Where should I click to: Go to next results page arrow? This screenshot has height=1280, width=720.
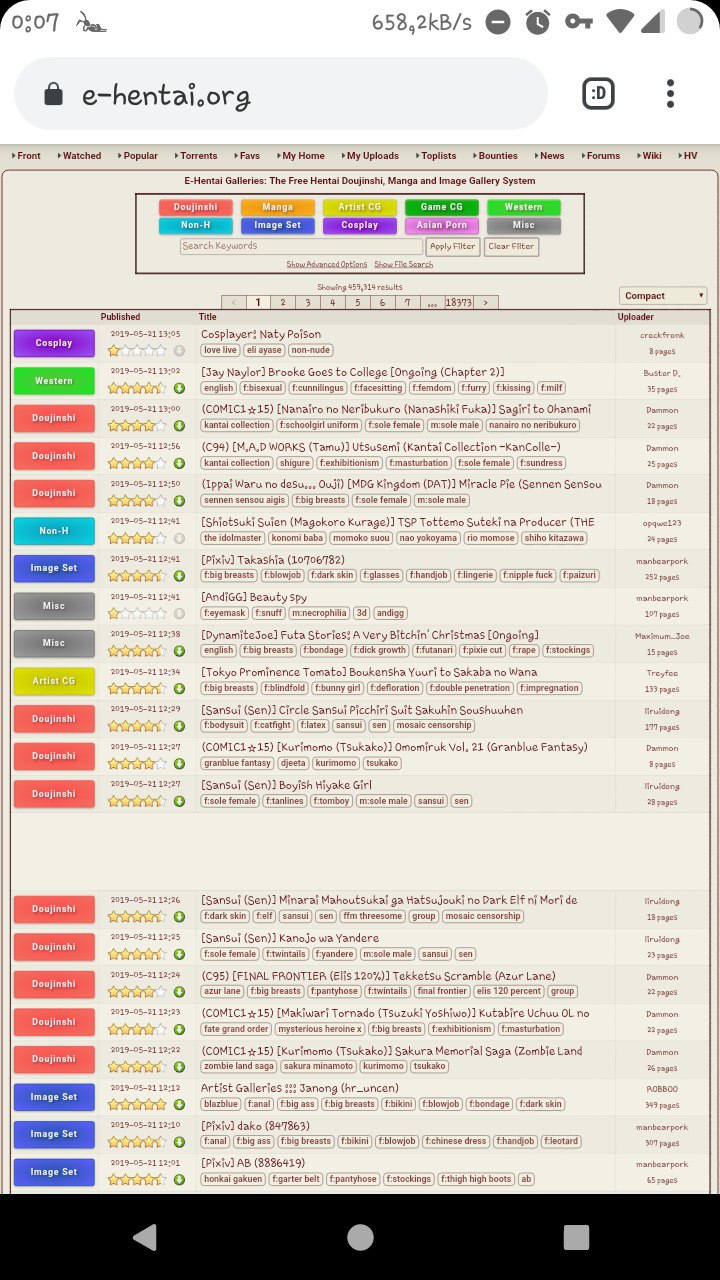click(485, 302)
